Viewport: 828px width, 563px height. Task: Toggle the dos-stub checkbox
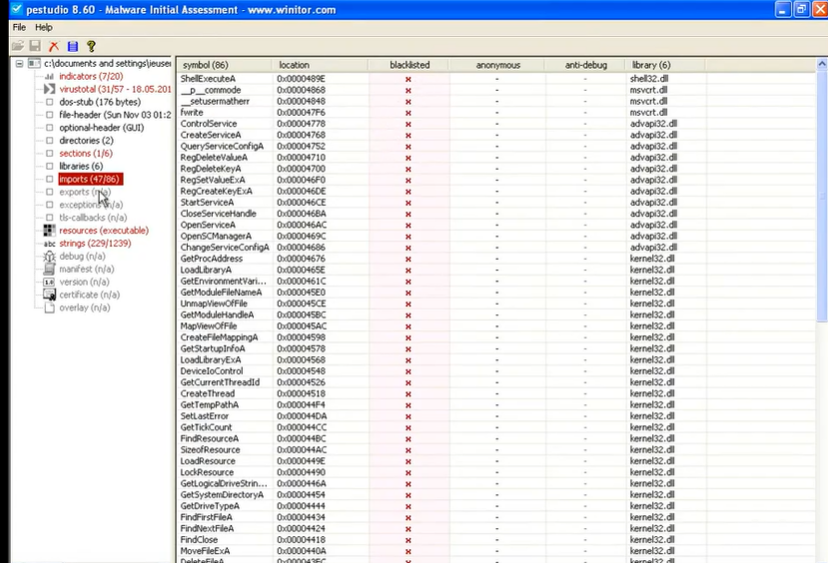coord(49,102)
